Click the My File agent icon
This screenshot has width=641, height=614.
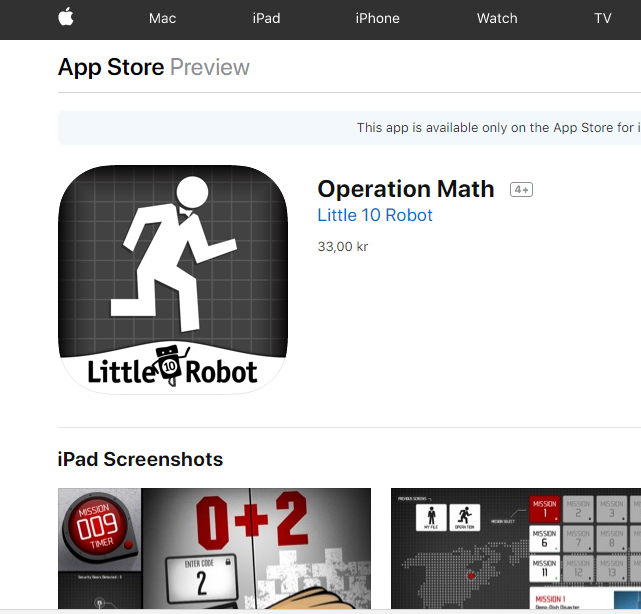click(x=431, y=518)
